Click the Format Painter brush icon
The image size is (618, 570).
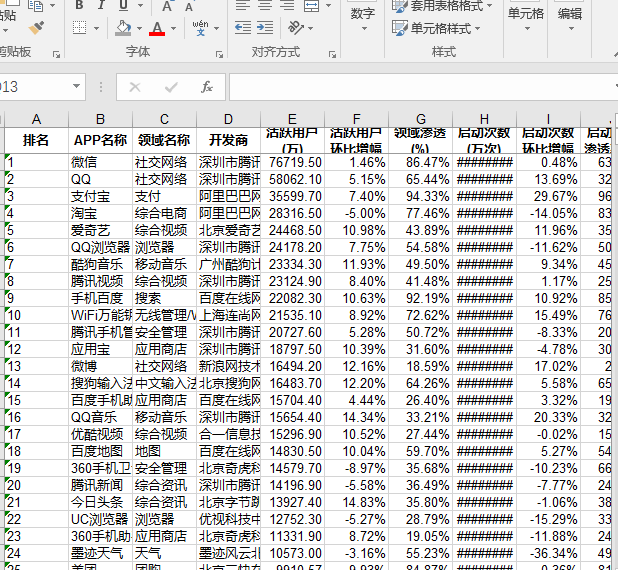(36, 28)
